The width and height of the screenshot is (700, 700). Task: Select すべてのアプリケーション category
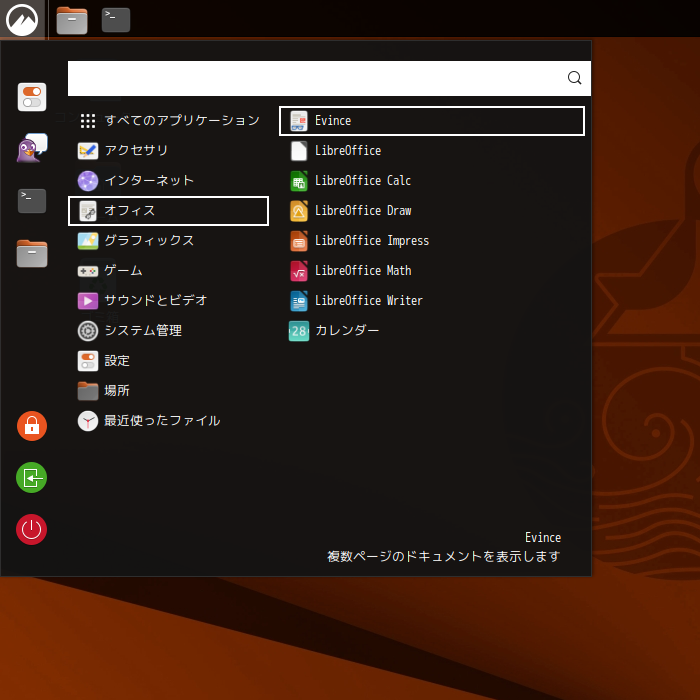(x=168, y=121)
